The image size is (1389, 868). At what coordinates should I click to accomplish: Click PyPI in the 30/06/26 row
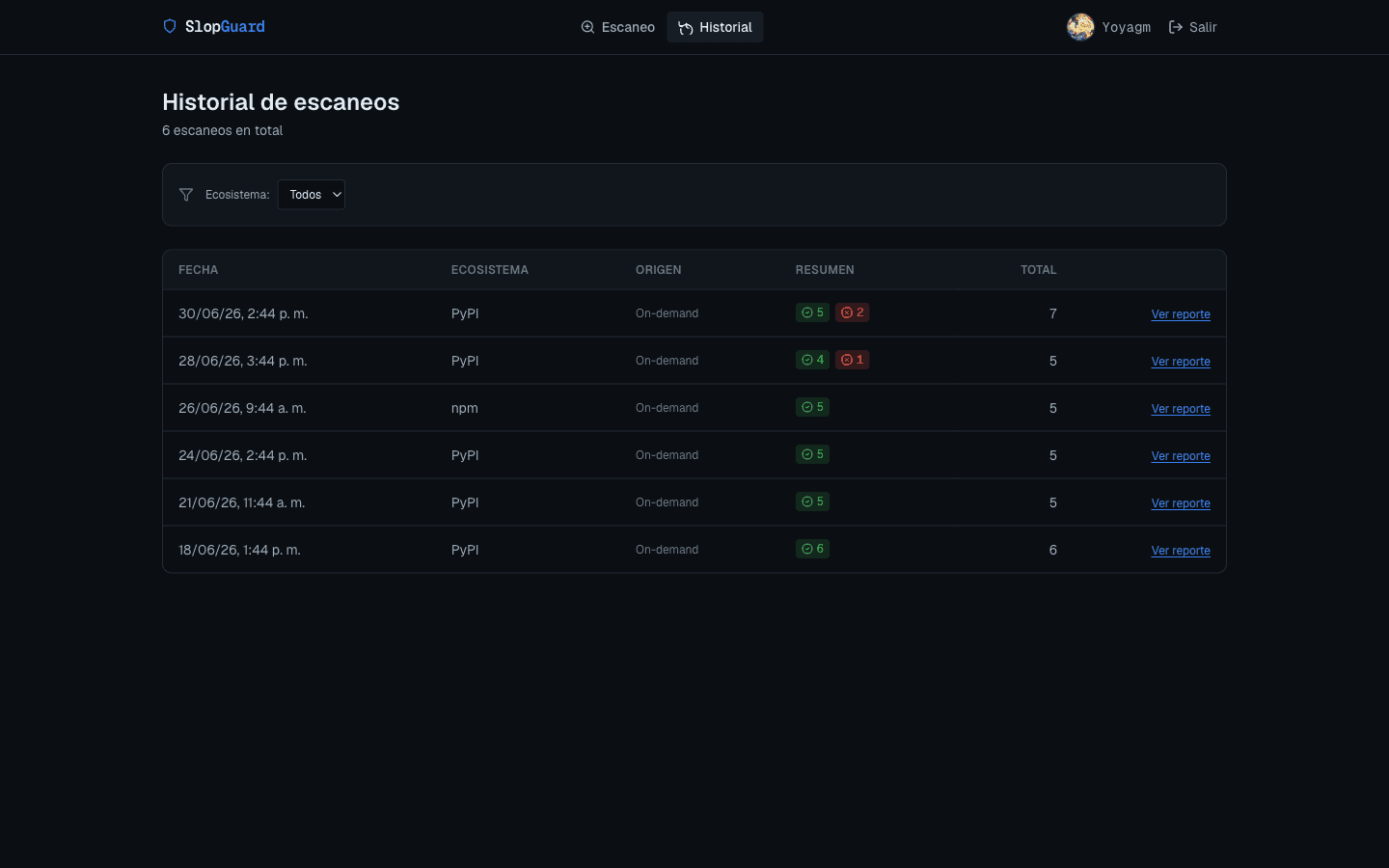465,313
